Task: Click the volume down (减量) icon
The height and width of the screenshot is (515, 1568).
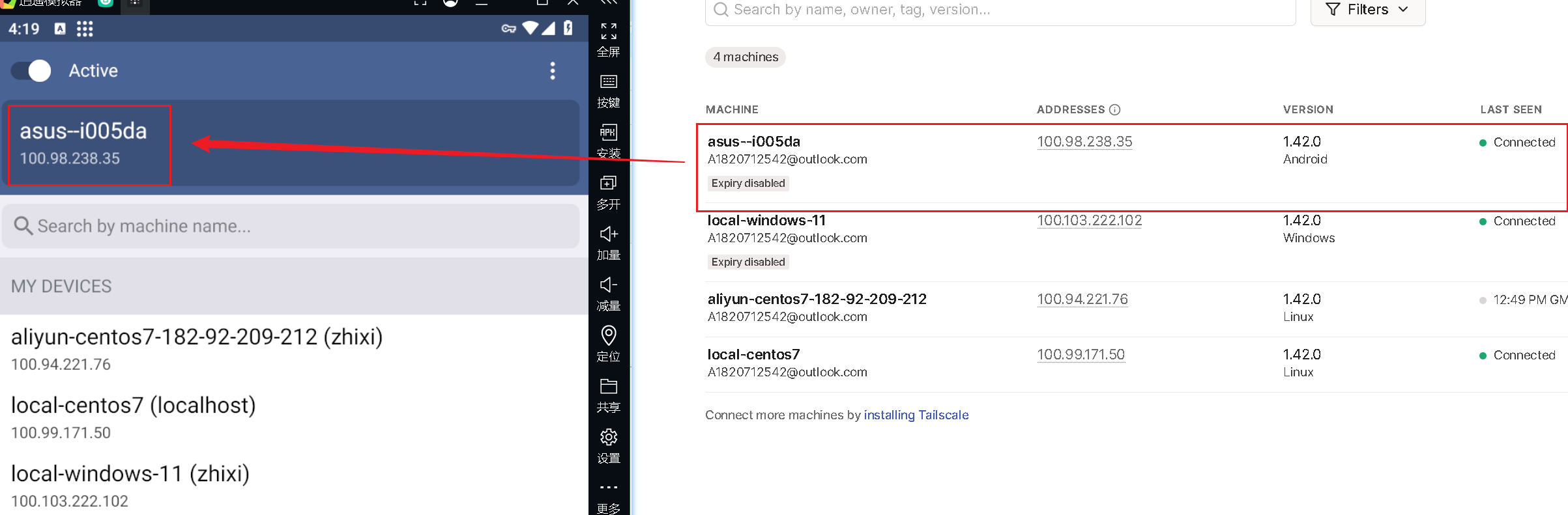Action: 609,285
